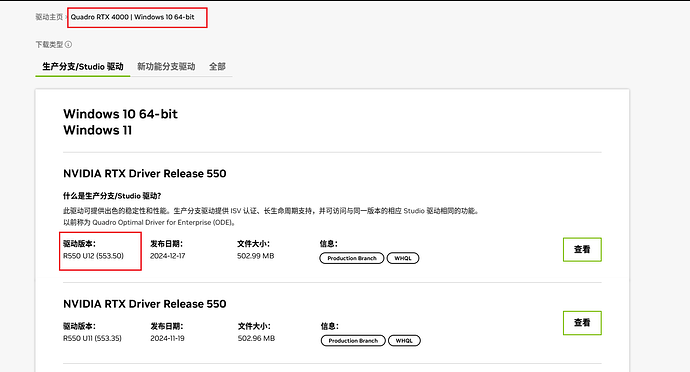Click WHQL badge for 553.50 driver

coord(403,258)
